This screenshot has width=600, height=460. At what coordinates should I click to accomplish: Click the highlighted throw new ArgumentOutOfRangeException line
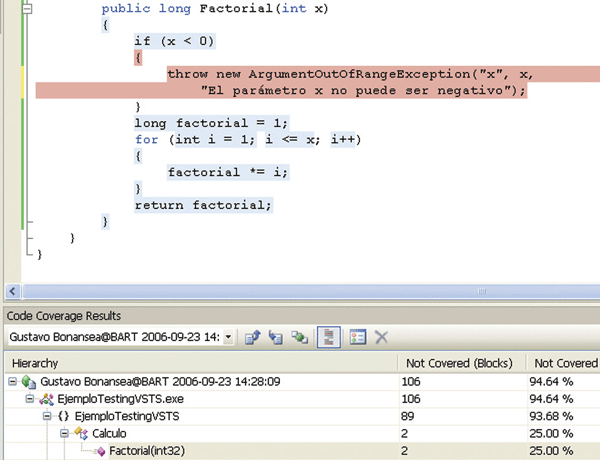pos(350,74)
